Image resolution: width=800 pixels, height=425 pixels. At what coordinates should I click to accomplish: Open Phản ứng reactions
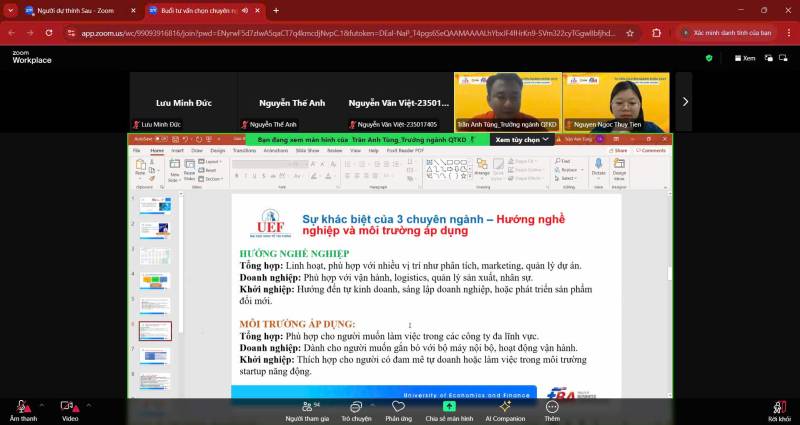click(398, 410)
